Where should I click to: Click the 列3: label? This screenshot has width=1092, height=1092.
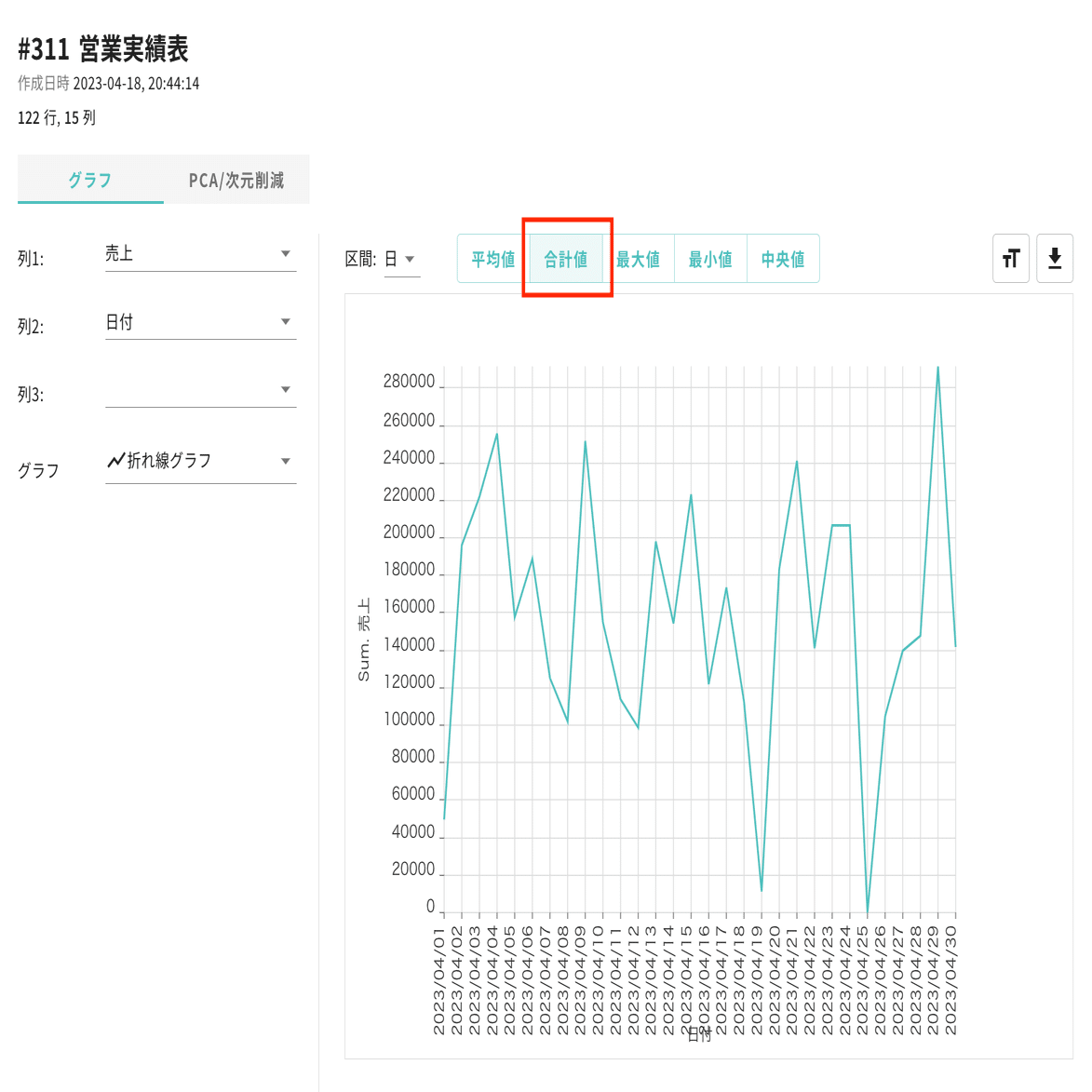point(31,395)
